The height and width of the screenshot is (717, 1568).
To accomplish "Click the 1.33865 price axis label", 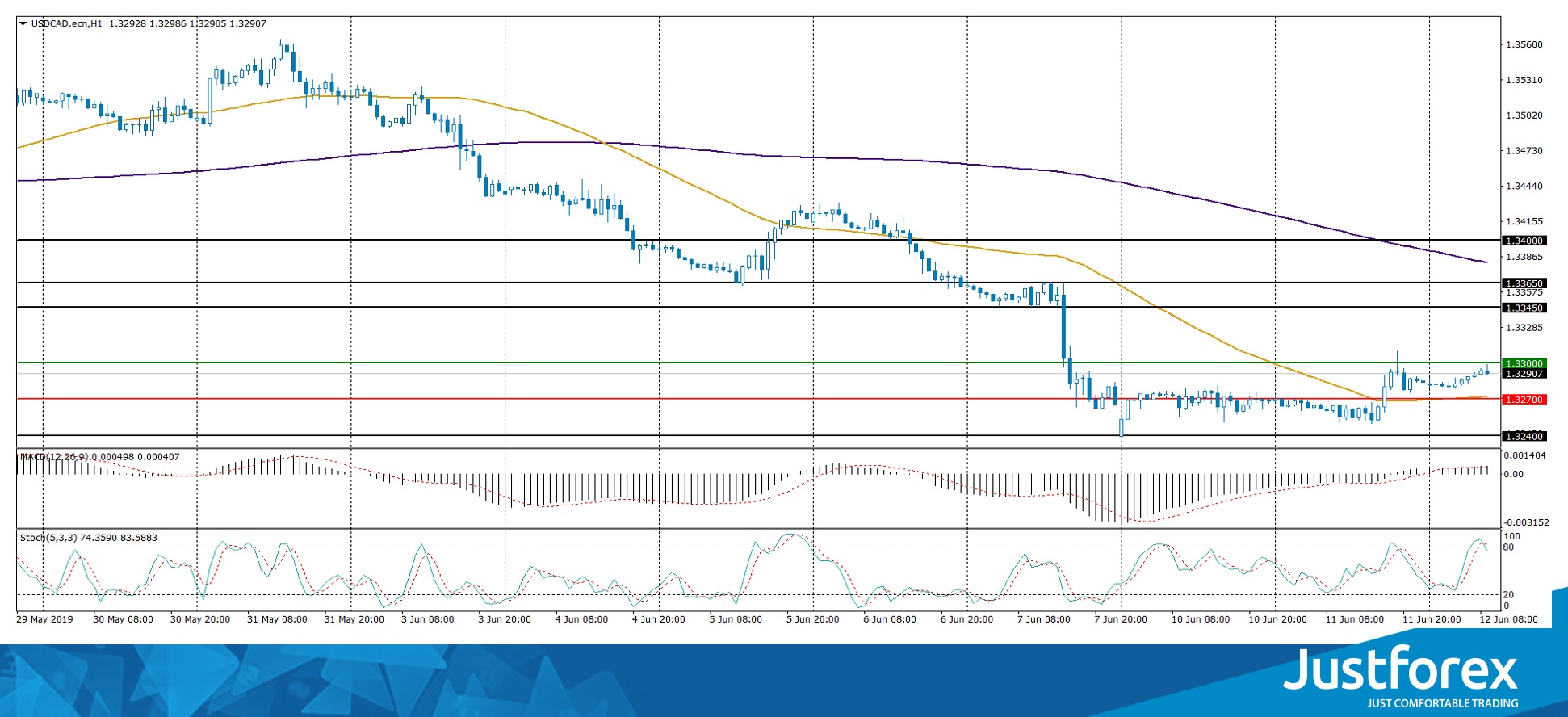I will [x=1524, y=257].
